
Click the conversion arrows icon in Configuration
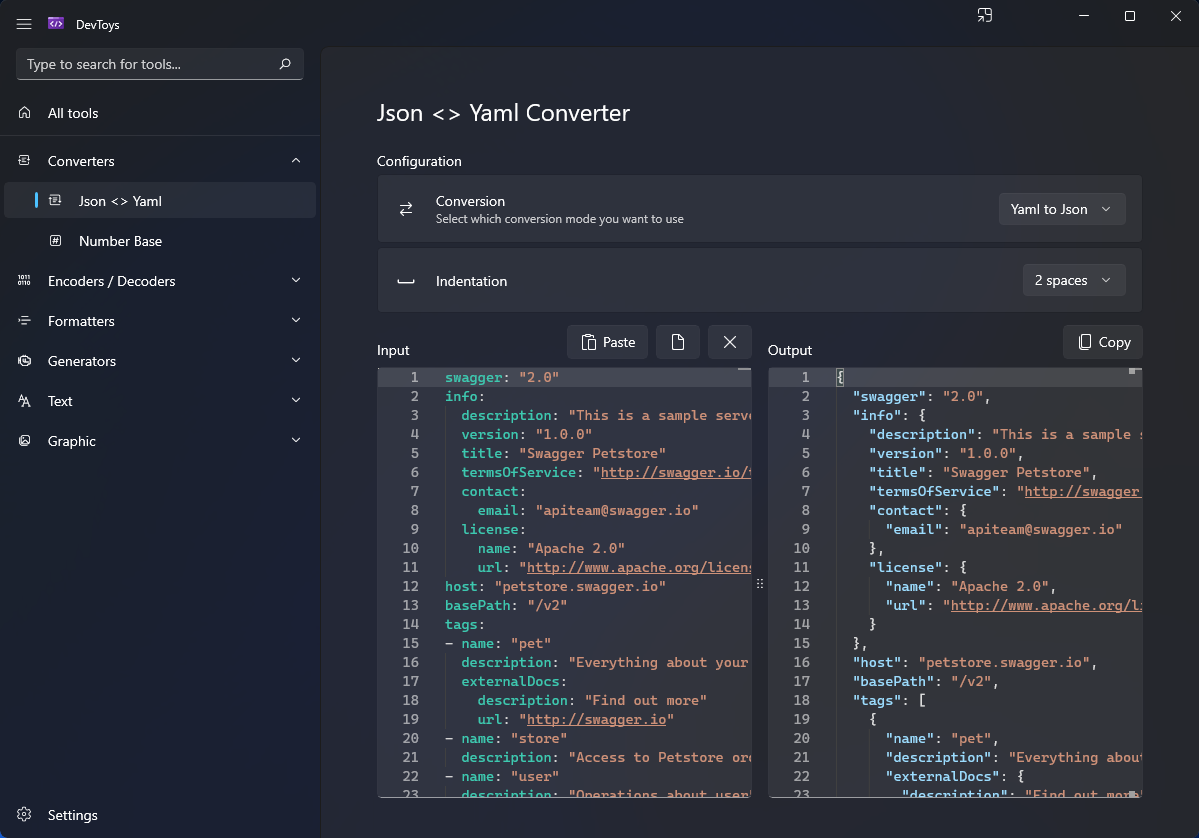click(405, 208)
